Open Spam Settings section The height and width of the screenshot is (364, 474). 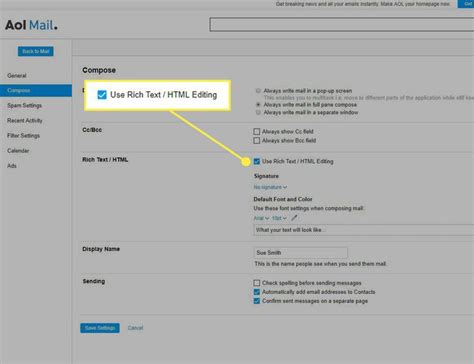pyautogui.click(x=24, y=105)
